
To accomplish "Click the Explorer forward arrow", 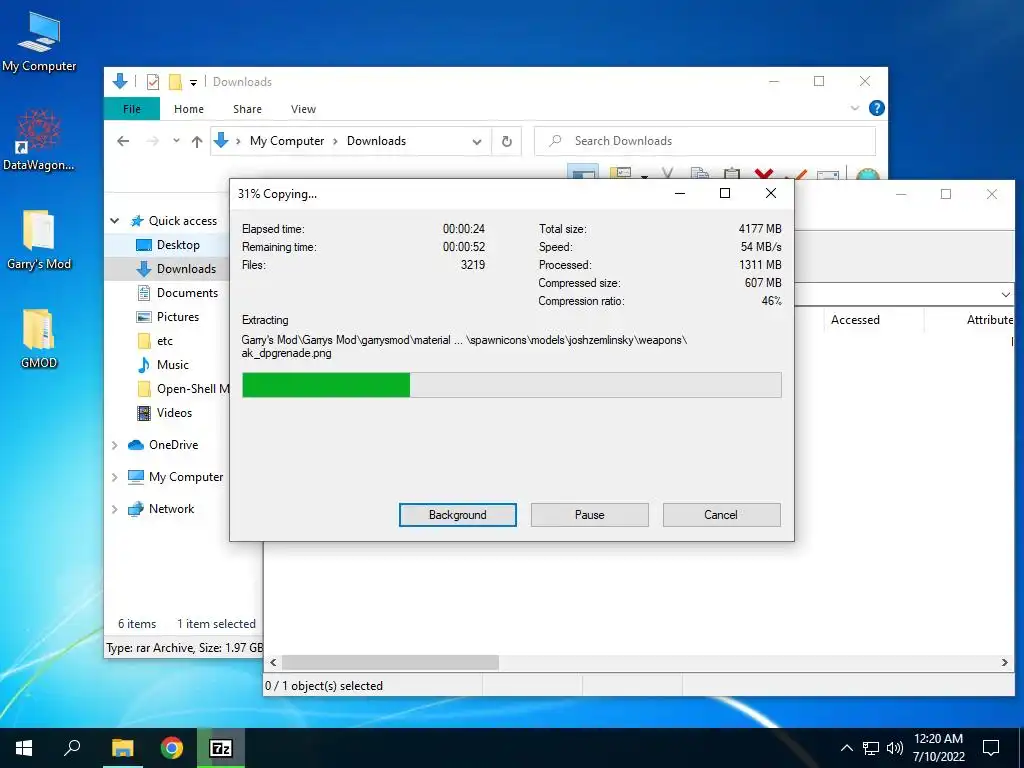I will [x=152, y=141].
